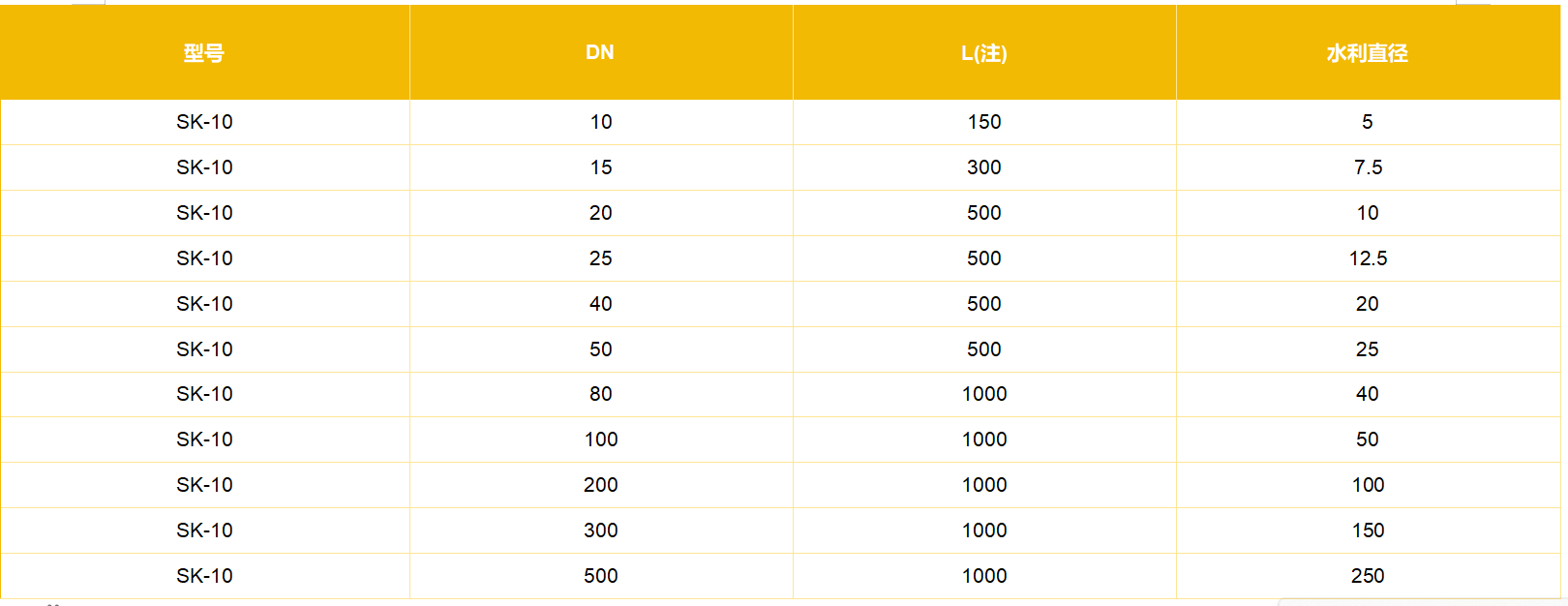Click the DN value 40 cell
Image resolution: width=1568 pixels, height=606 pixels.
601,304
